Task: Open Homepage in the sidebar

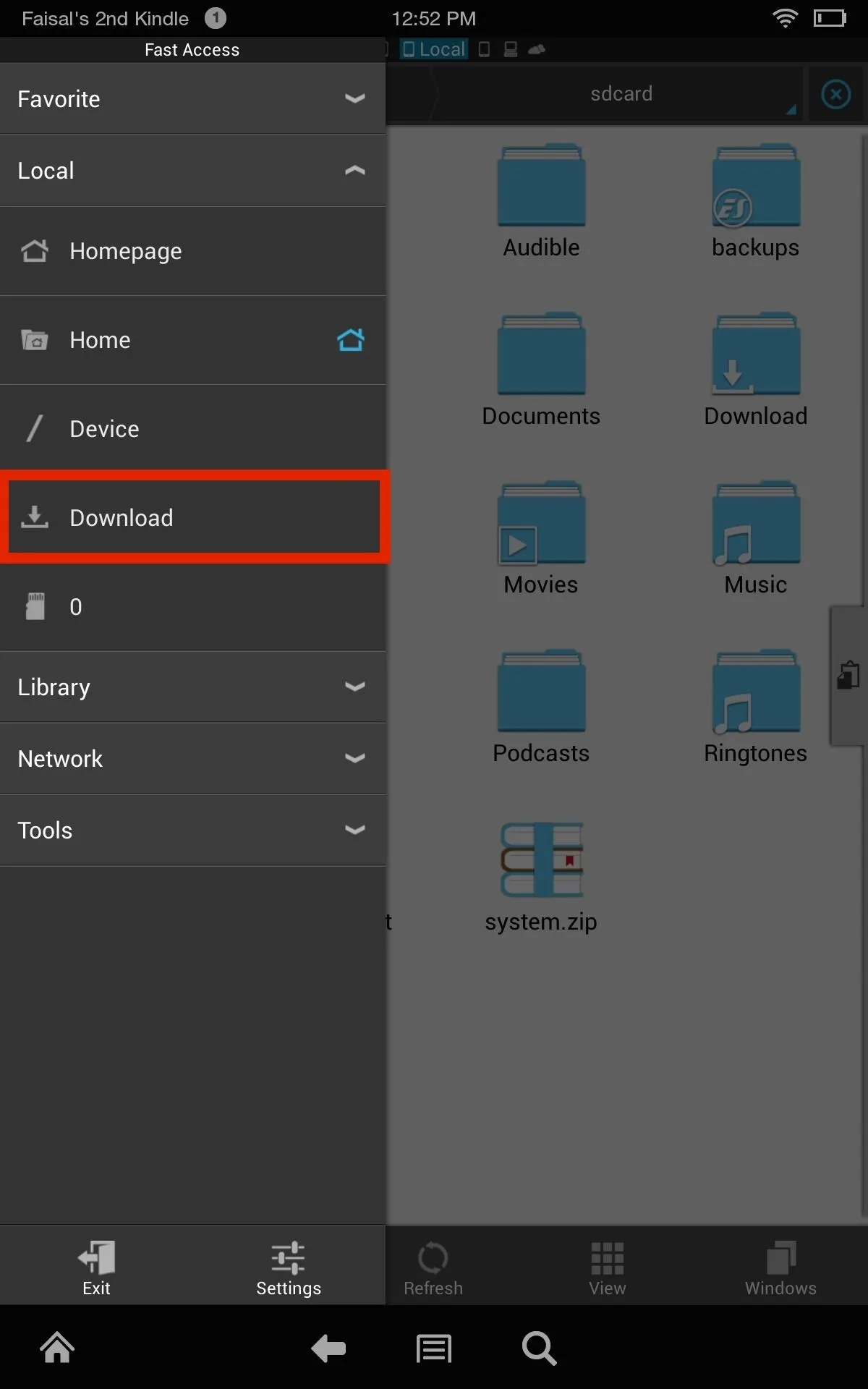Action: tap(192, 251)
